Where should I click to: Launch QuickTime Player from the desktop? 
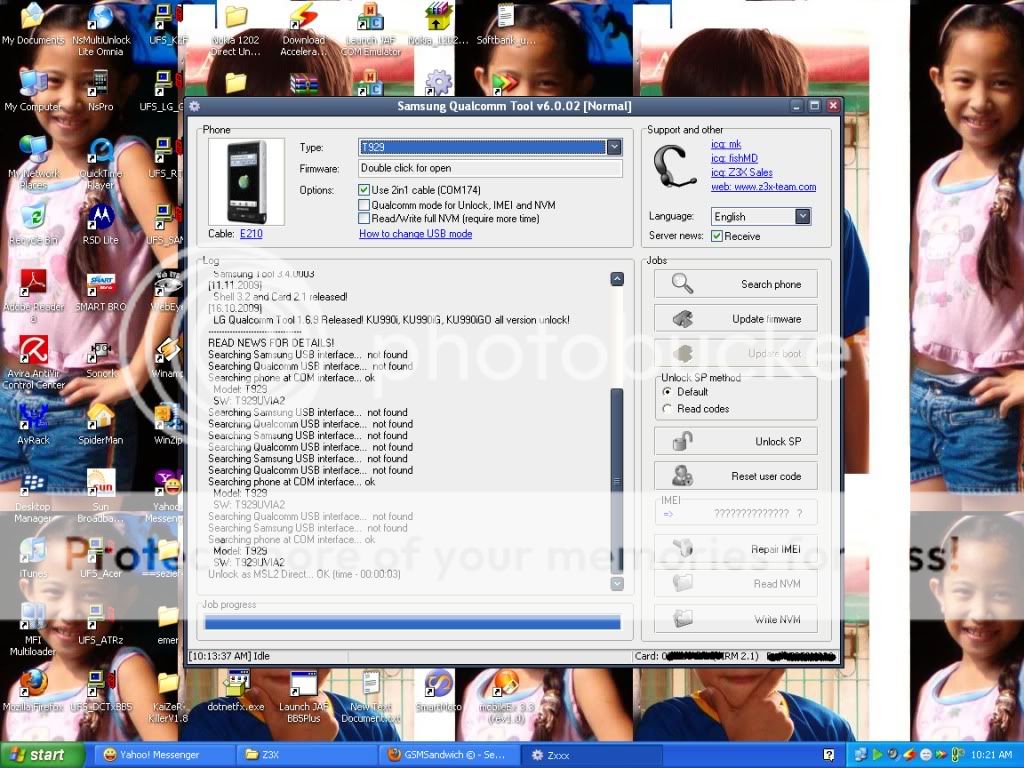pyautogui.click(x=101, y=163)
